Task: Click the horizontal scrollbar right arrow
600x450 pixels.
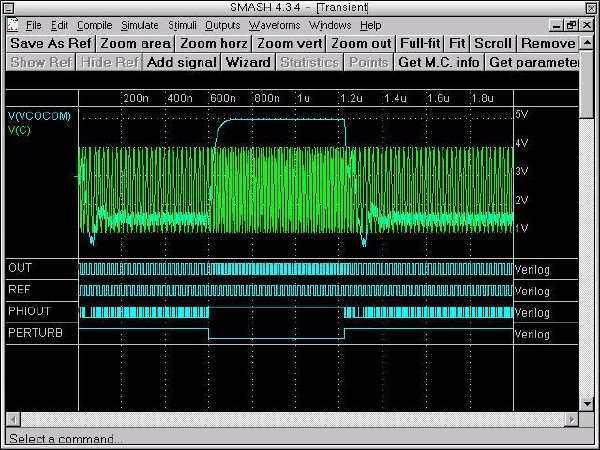Action: point(572,418)
